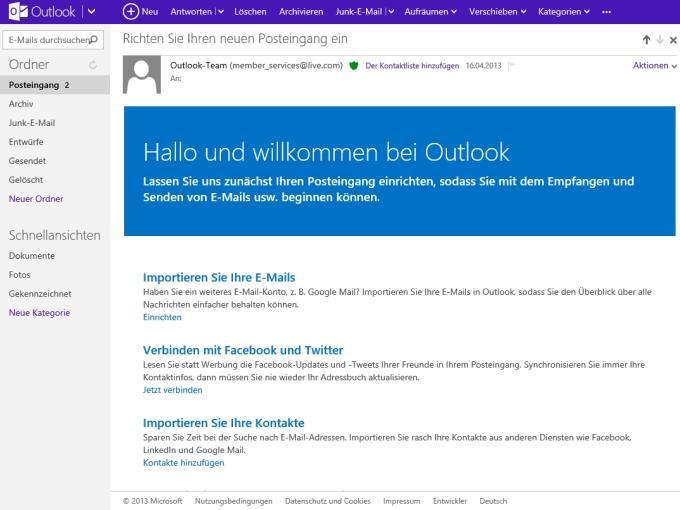The height and width of the screenshot is (510, 680).
Task: Open the Impressum footer link
Action: tap(402, 501)
